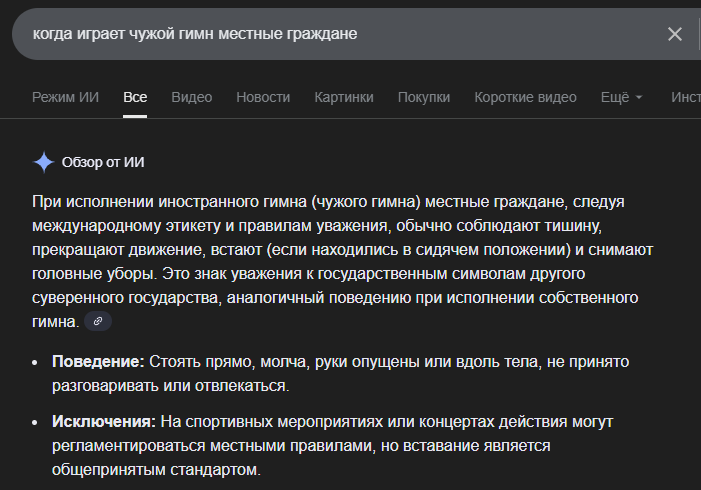Viewport: 701px width, 490px height.
Task: Open the Видео tab
Action: click(x=192, y=97)
